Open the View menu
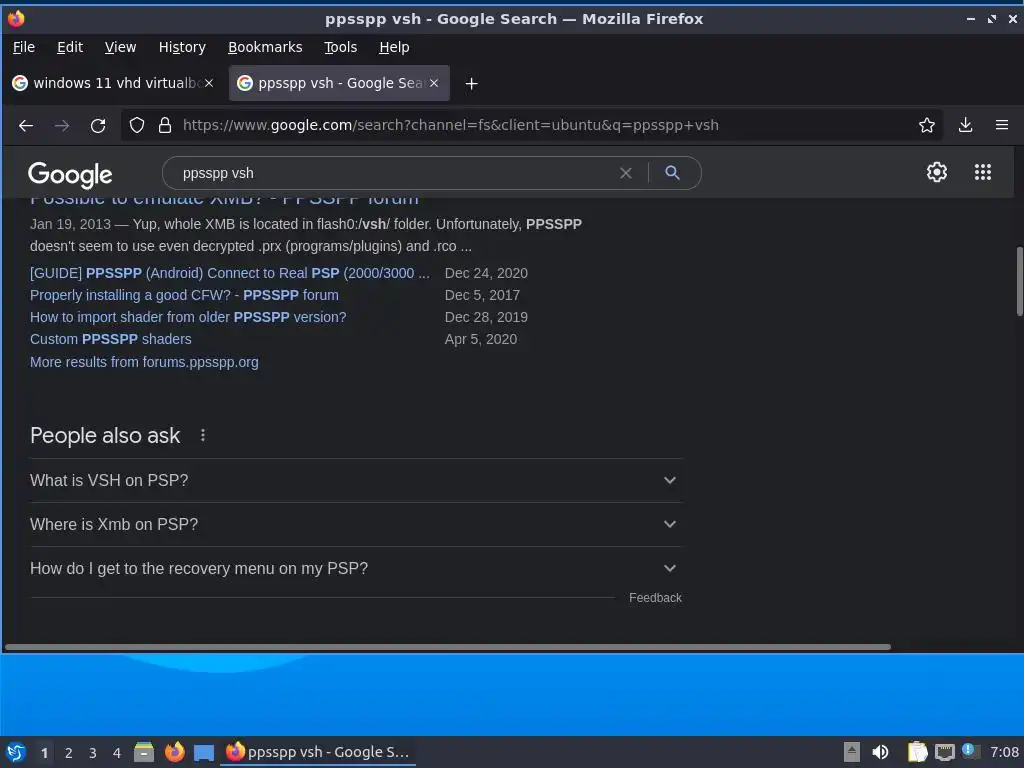This screenshot has height=768, width=1024. point(120,47)
